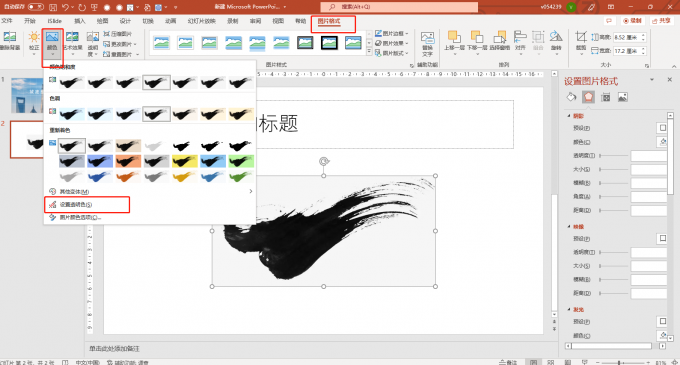
Task: Adjust the shadow 透明度 transparency slider
Action: point(614,155)
